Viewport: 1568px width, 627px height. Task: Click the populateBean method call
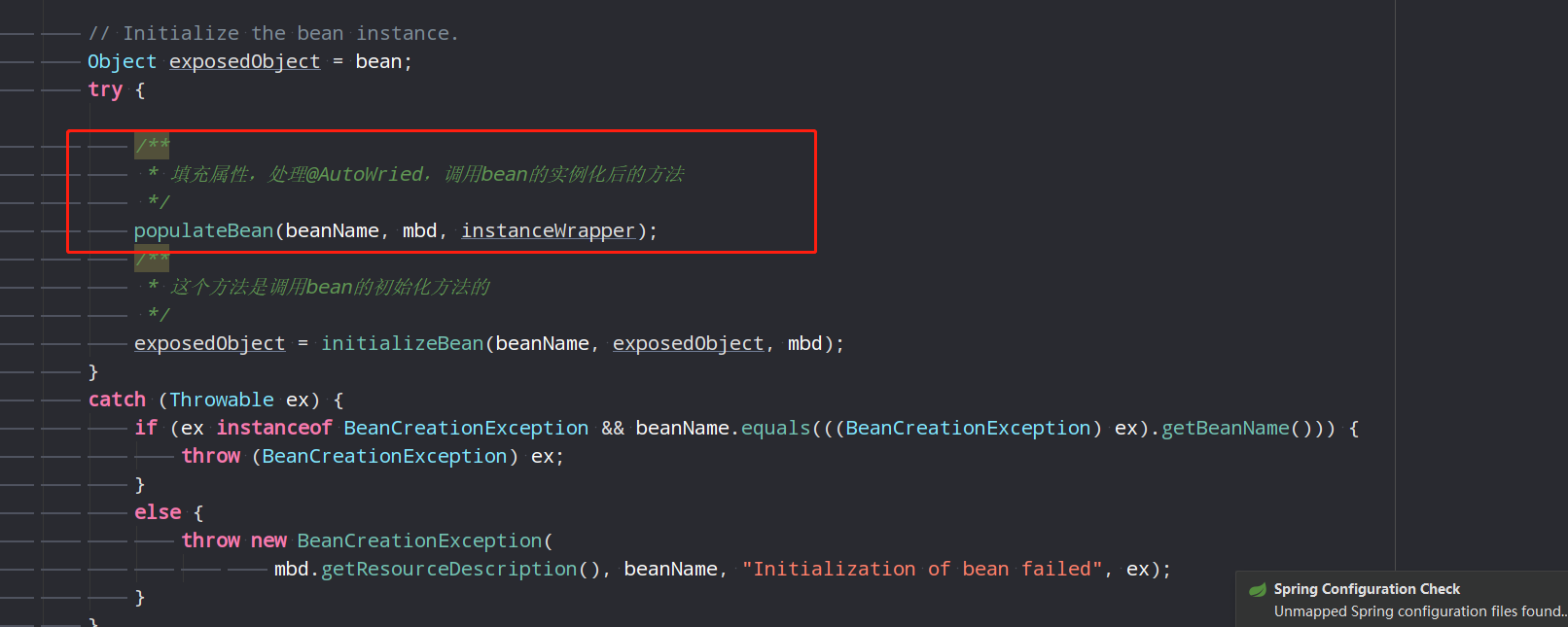tap(204, 230)
